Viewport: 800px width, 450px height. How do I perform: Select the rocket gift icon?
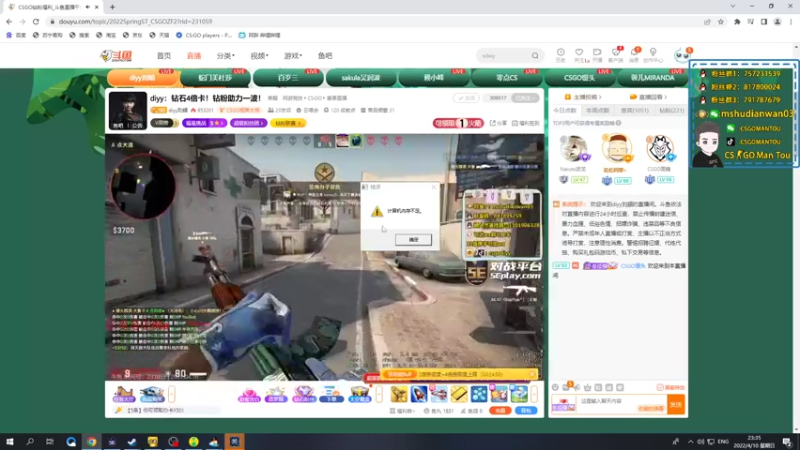pyautogui.click(x=419, y=394)
